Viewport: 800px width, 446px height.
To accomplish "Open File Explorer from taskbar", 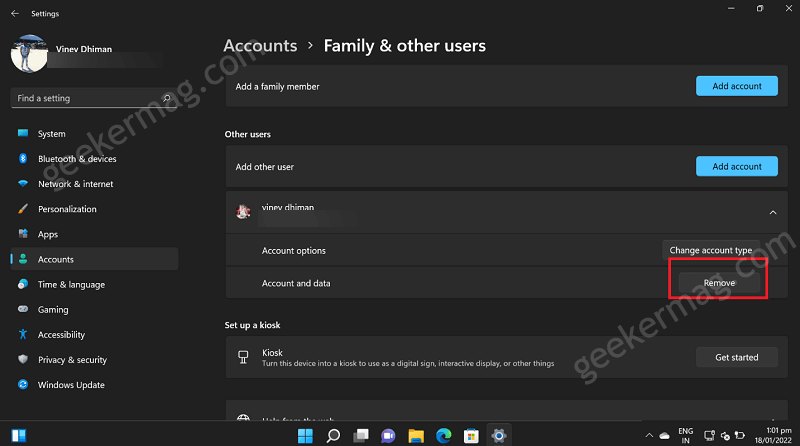I will coord(416,436).
